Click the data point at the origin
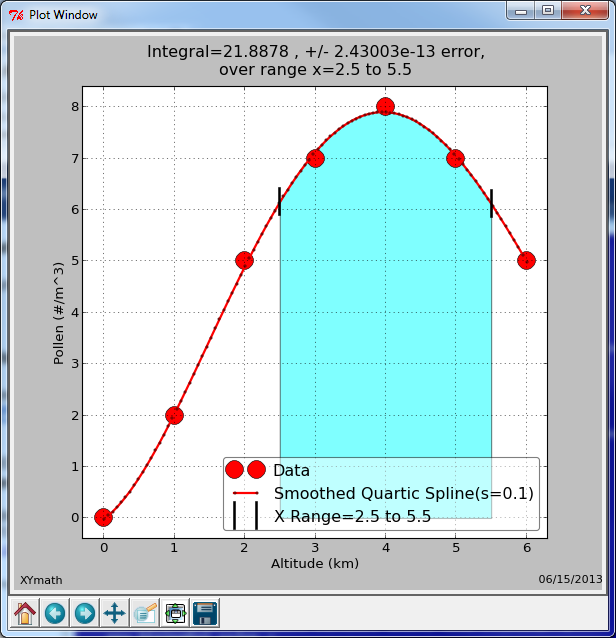Image resolution: width=616 pixels, height=638 pixels. pos(103,517)
